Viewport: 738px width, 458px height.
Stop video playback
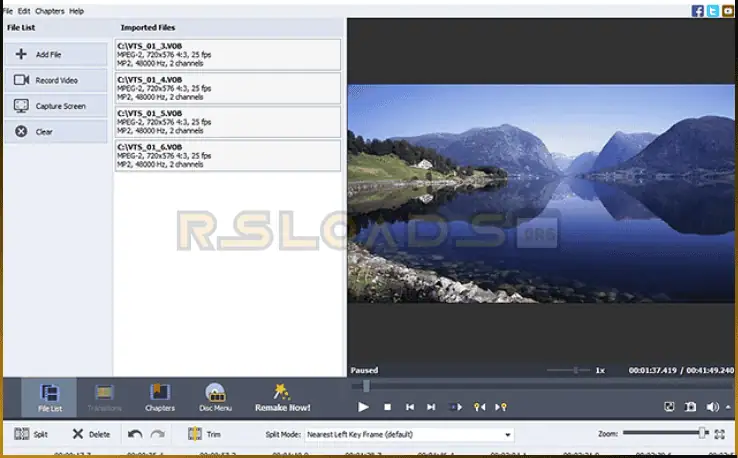point(388,407)
